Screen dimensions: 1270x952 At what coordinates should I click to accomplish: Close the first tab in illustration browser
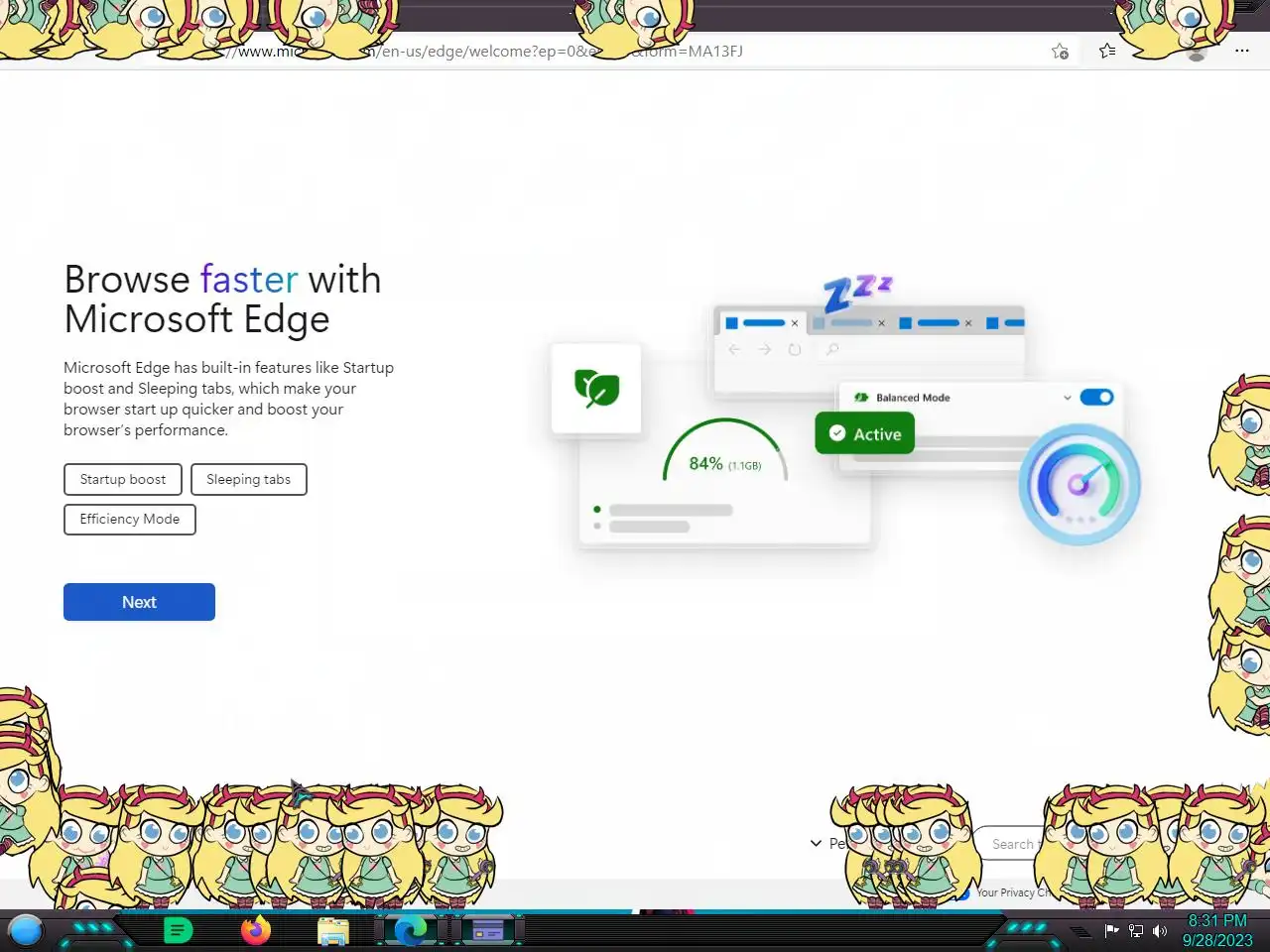(x=794, y=323)
